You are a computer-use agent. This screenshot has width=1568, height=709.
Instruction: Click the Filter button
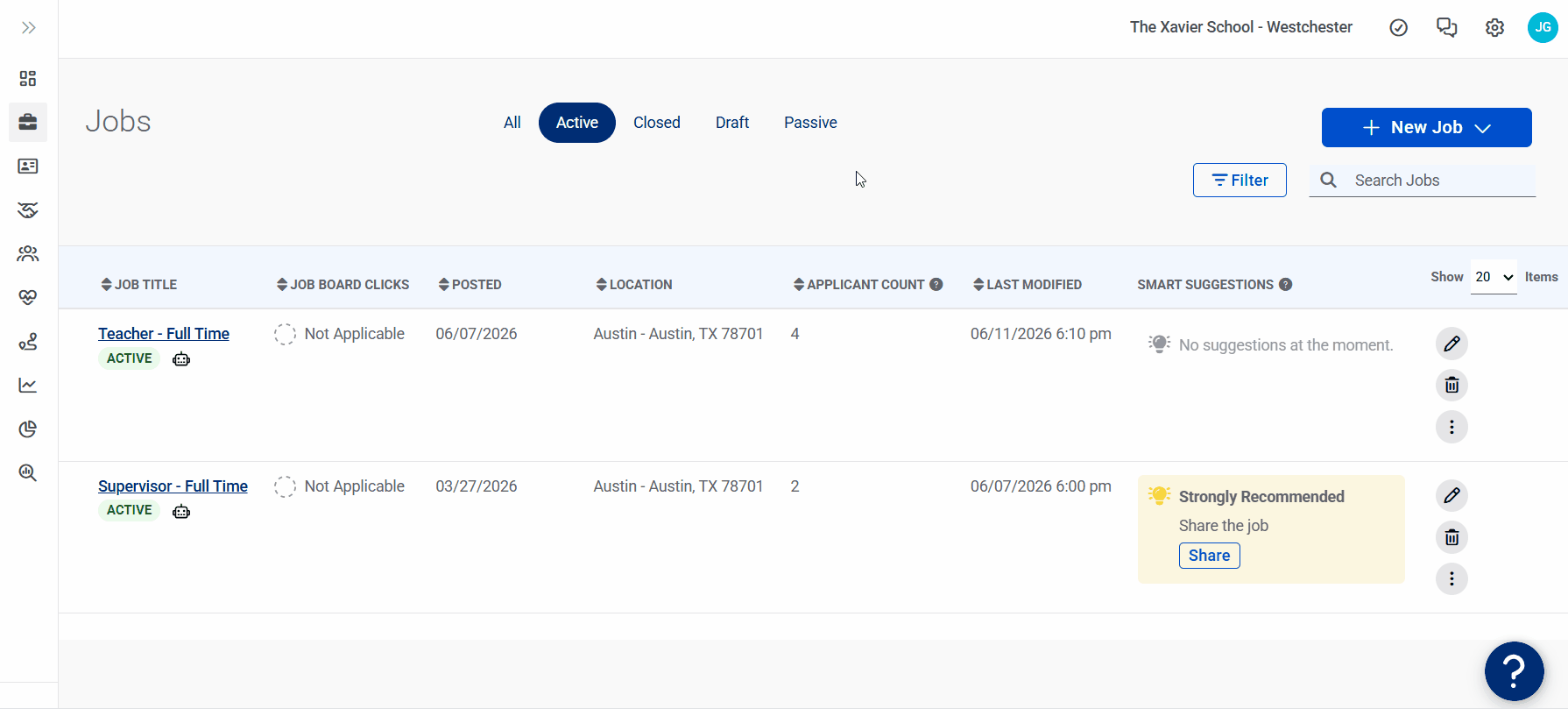click(x=1240, y=181)
